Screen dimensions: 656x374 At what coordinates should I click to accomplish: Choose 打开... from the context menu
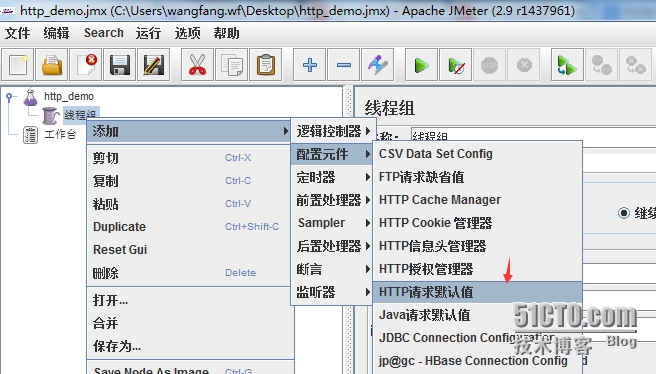(x=189, y=300)
